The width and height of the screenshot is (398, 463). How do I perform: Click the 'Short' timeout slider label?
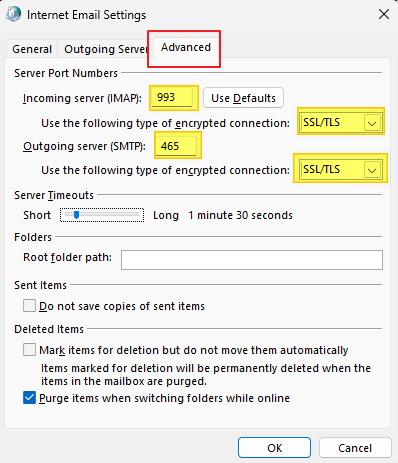click(37, 215)
